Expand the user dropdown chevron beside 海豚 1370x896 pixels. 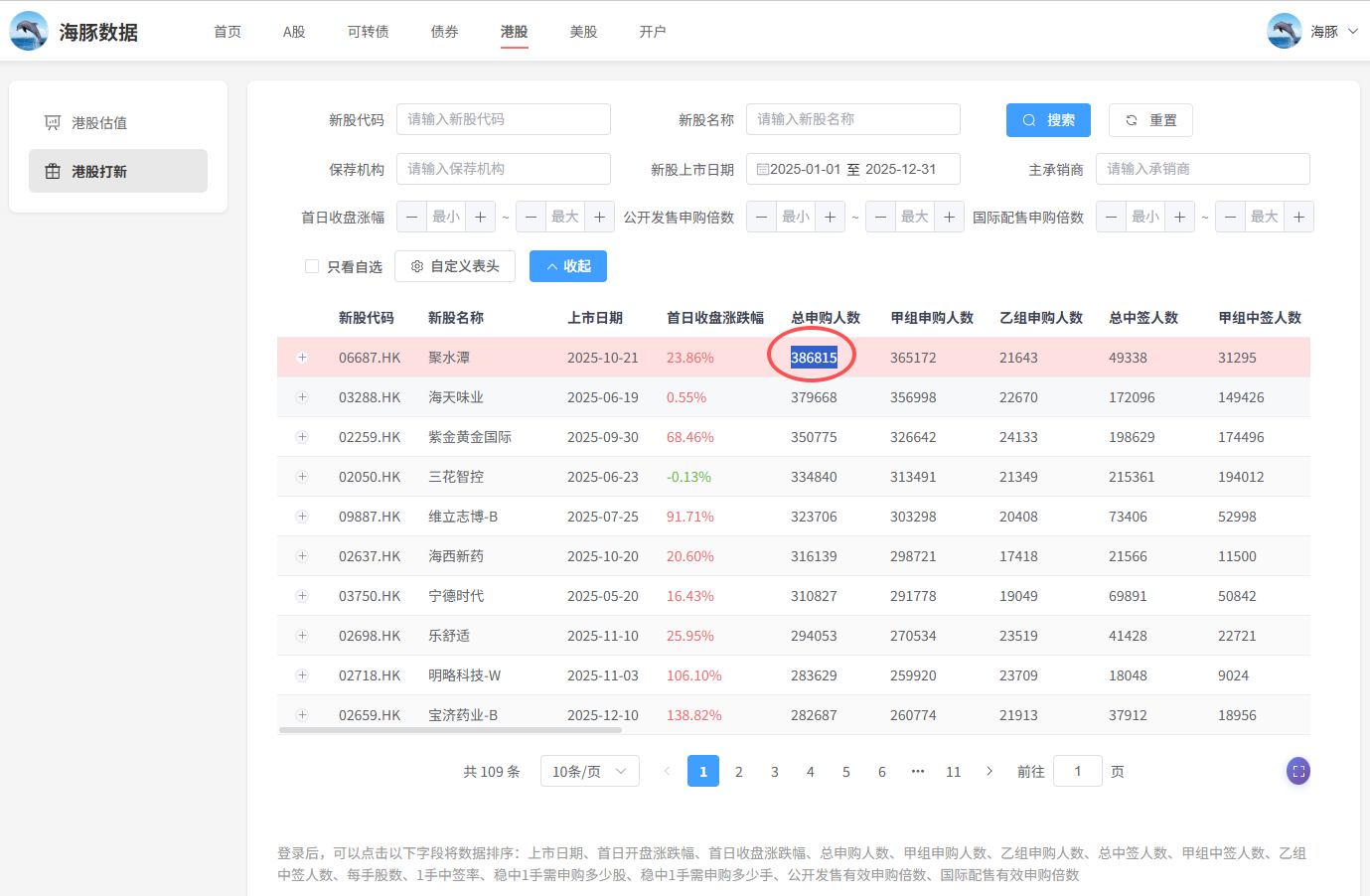1352,32
